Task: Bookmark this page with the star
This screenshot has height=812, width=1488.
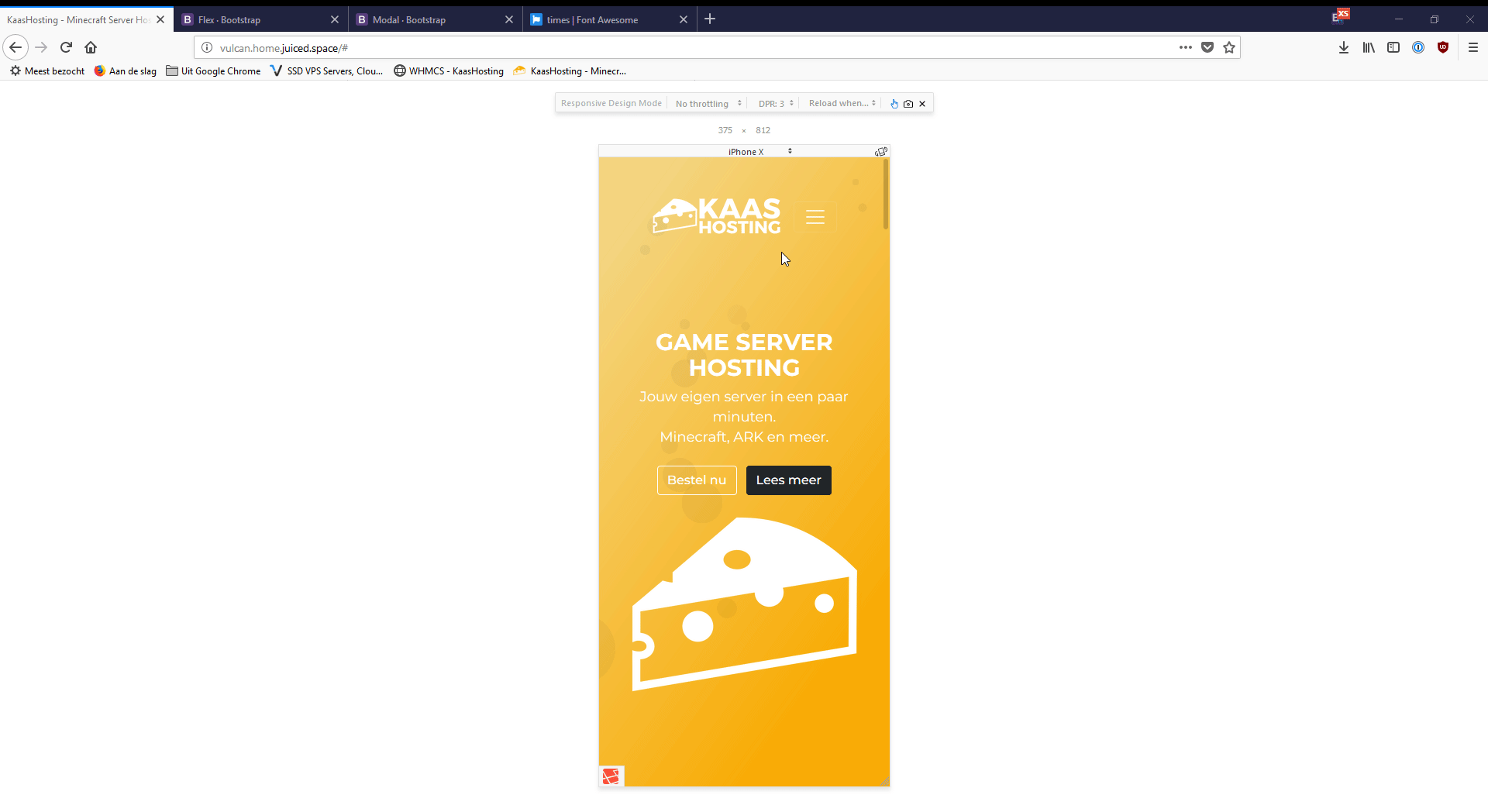Action: pos(1229,48)
